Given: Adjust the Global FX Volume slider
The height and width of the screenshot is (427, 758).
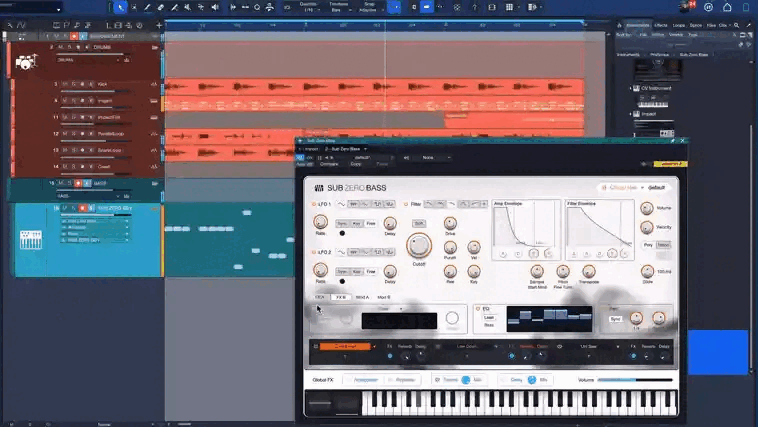Looking at the screenshot, I should point(635,380).
